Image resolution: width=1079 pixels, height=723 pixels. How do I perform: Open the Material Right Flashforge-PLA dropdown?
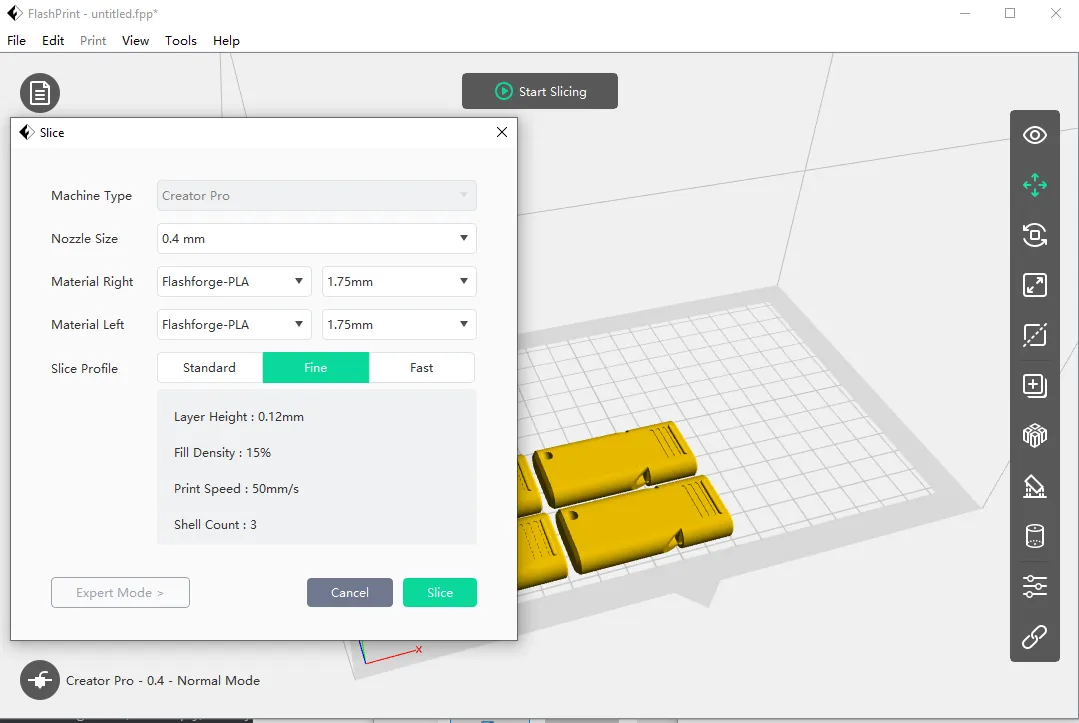(234, 281)
